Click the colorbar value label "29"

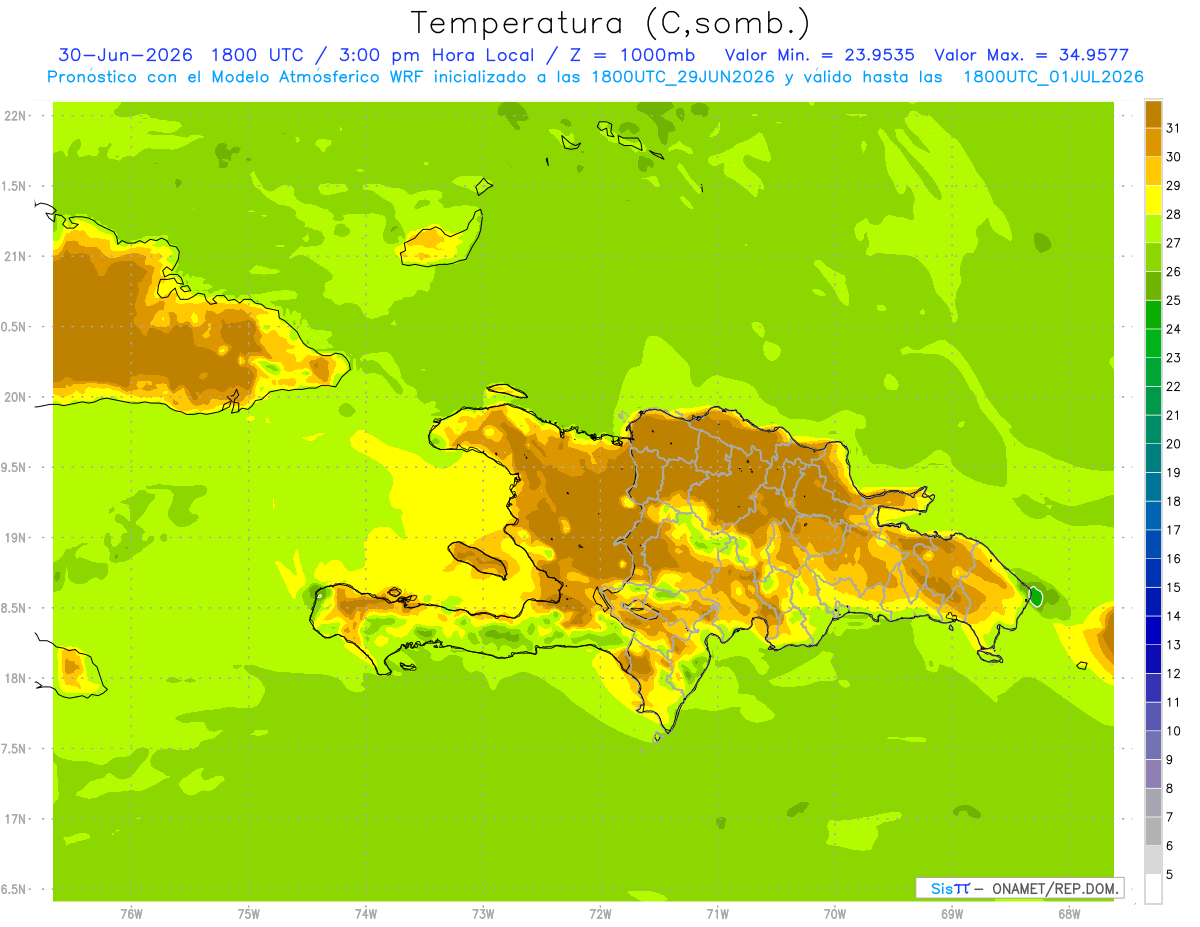pyautogui.click(x=1173, y=185)
